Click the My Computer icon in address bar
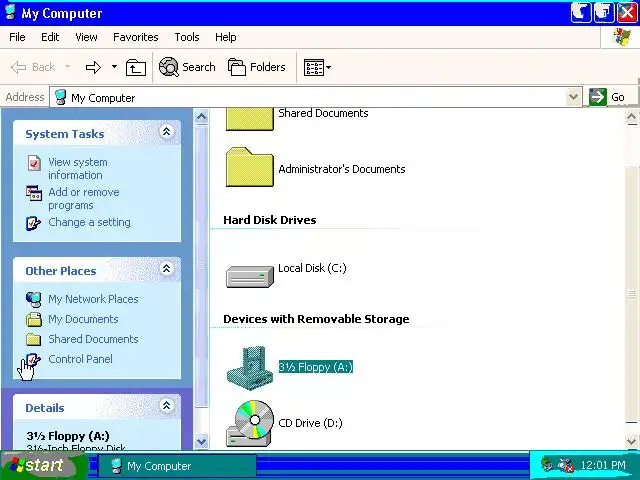 click(61, 98)
